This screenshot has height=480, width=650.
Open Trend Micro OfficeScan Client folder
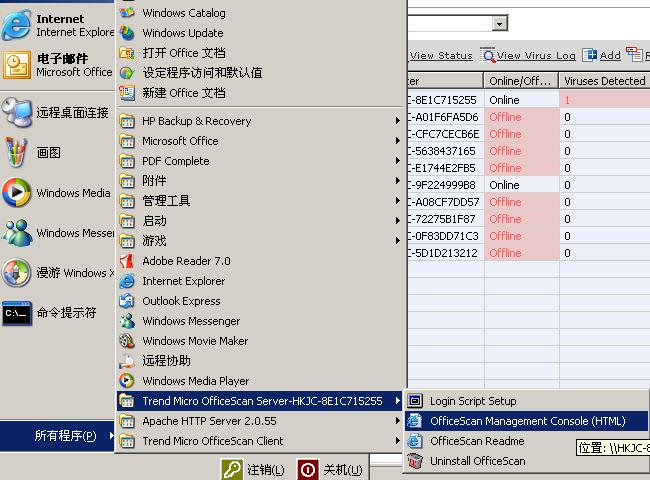tap(260, 441)
